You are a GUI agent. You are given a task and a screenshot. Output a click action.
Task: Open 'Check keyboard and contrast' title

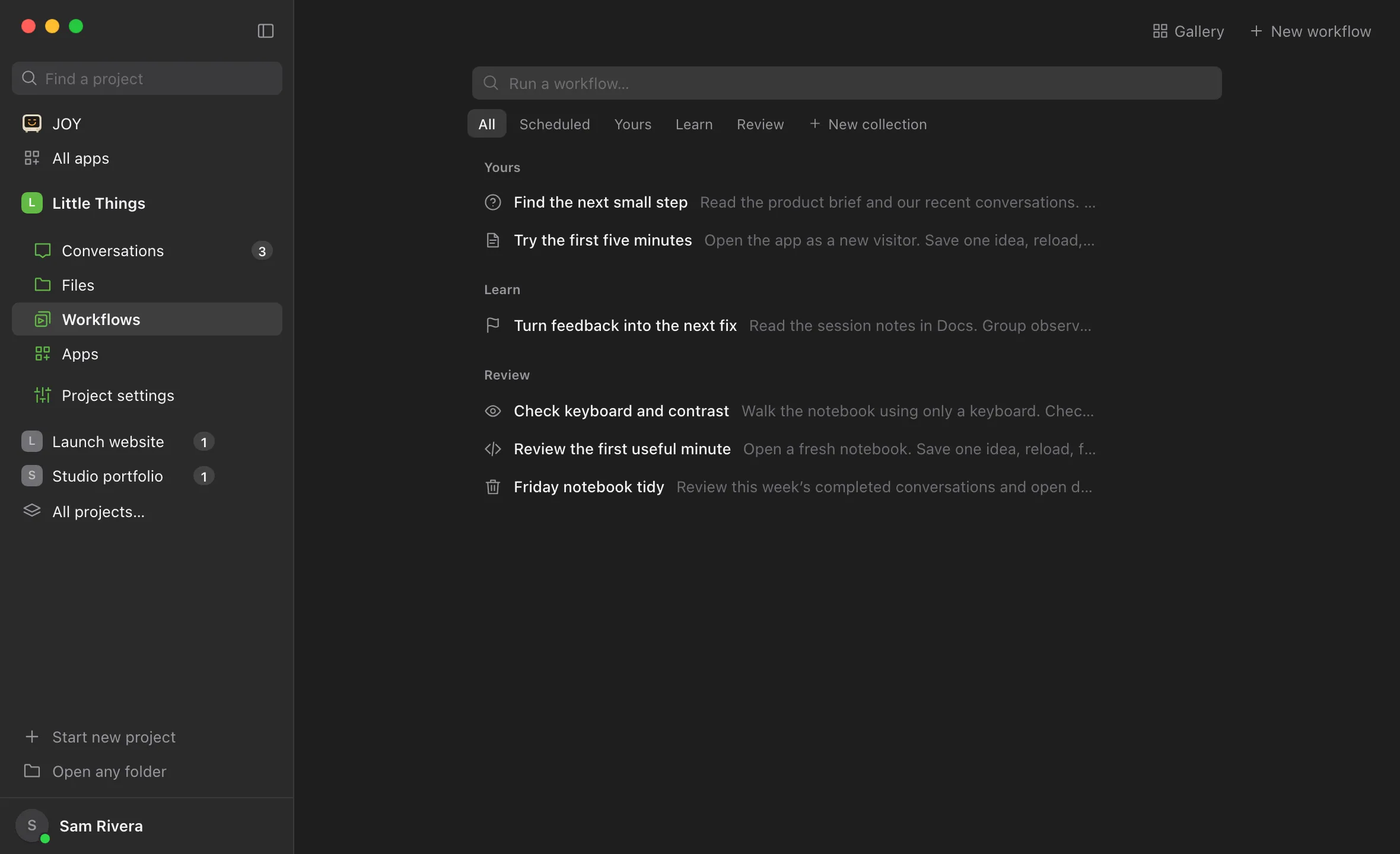click(x=621, y=411)
